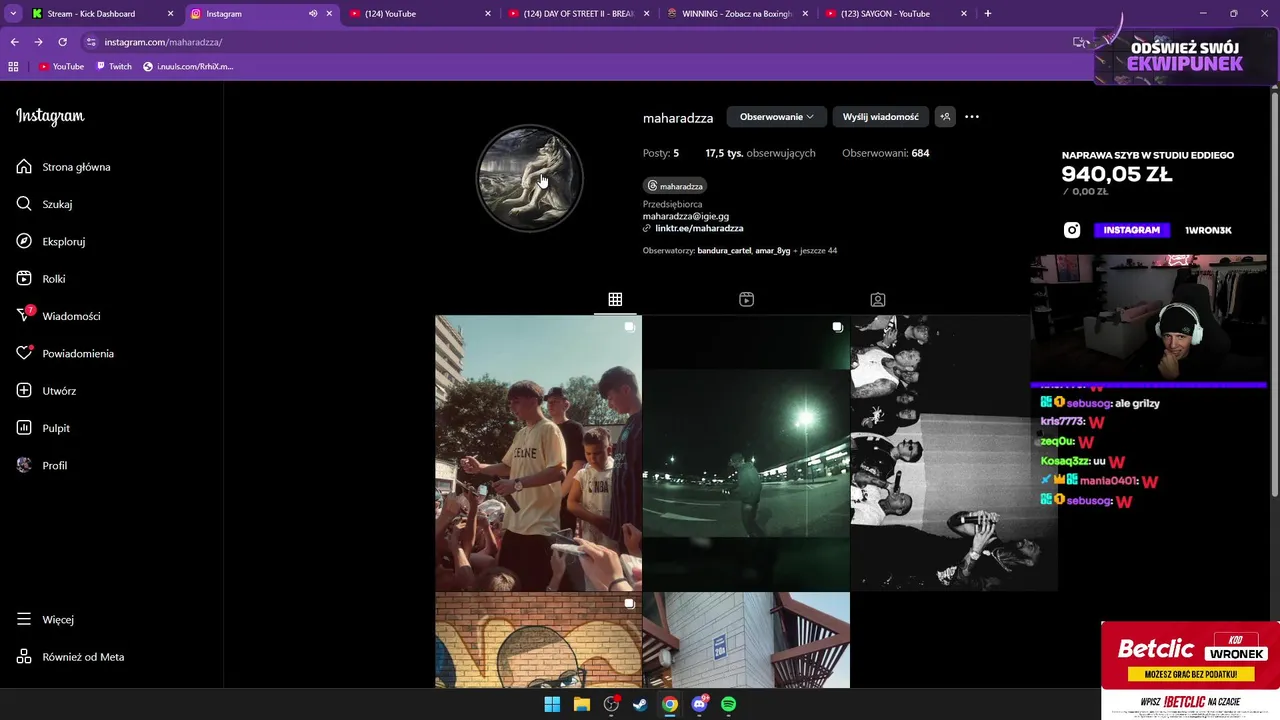Open Strona główna in Instagram sidebar

[64, 167]
